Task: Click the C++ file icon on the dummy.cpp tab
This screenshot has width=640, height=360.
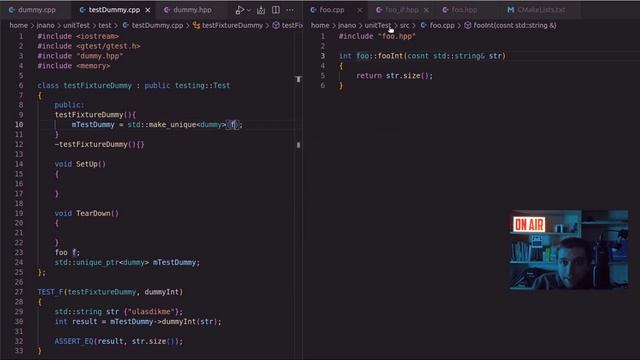Action: click(12, 10)
